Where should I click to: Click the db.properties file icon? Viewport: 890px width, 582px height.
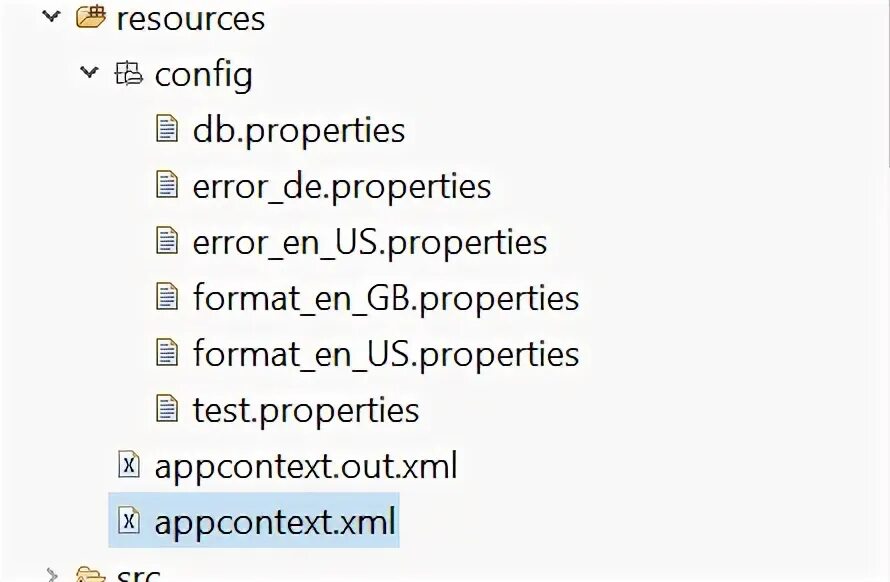[167, 129]
